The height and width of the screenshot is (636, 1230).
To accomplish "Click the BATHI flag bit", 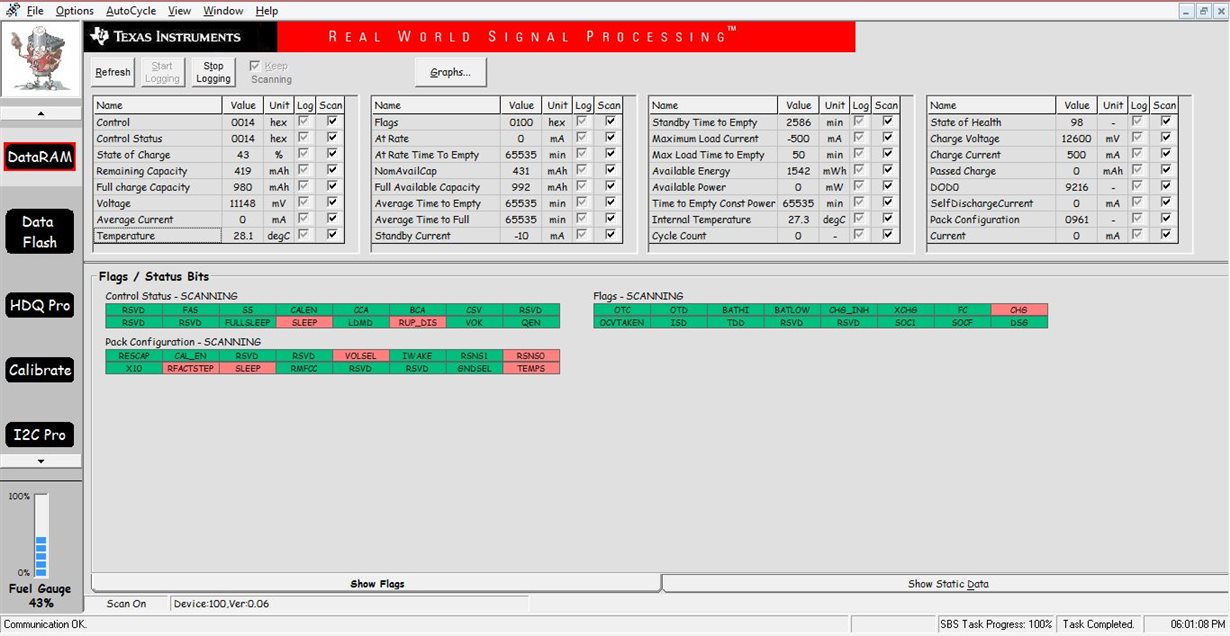I will coord(735,310).
